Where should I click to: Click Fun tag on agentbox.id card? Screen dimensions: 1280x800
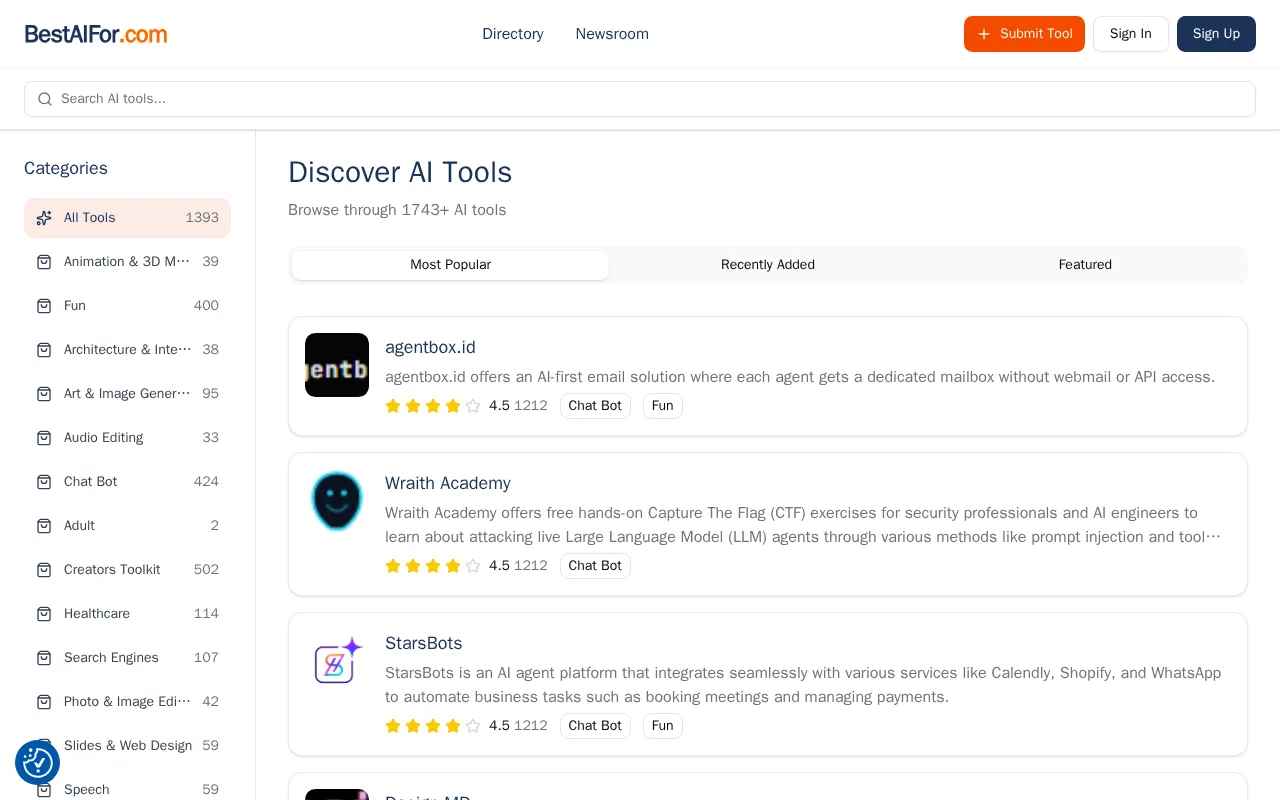(663, 406)
